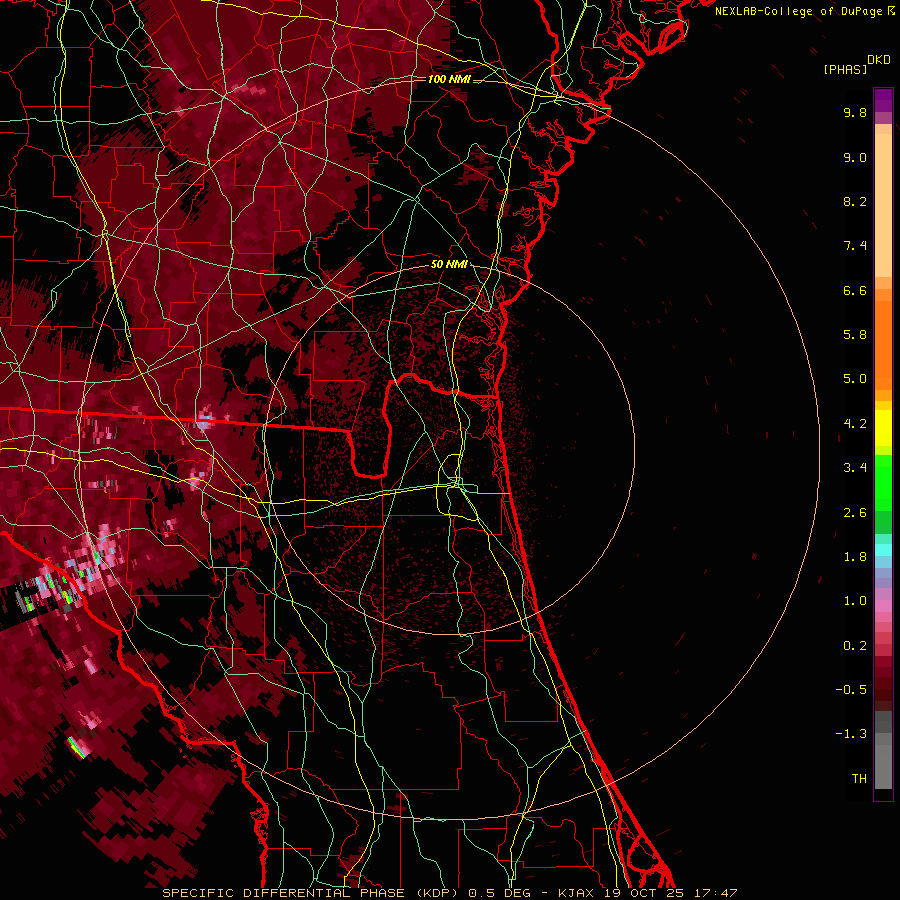Click the KJAX radar site identifier

578,893
